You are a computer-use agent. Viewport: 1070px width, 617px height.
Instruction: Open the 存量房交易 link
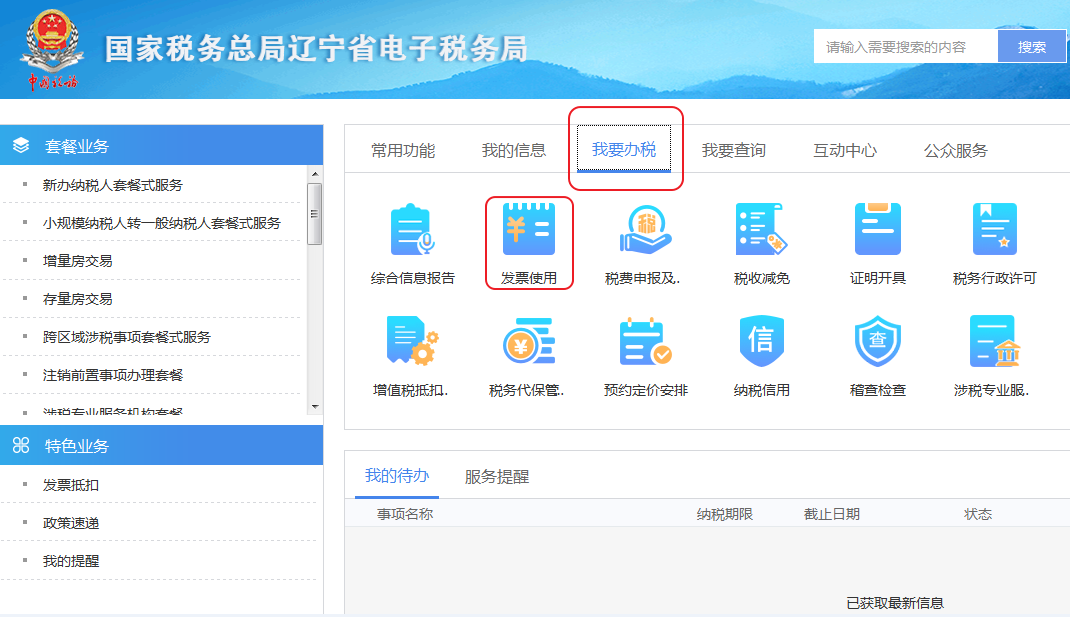click(77, 299)
